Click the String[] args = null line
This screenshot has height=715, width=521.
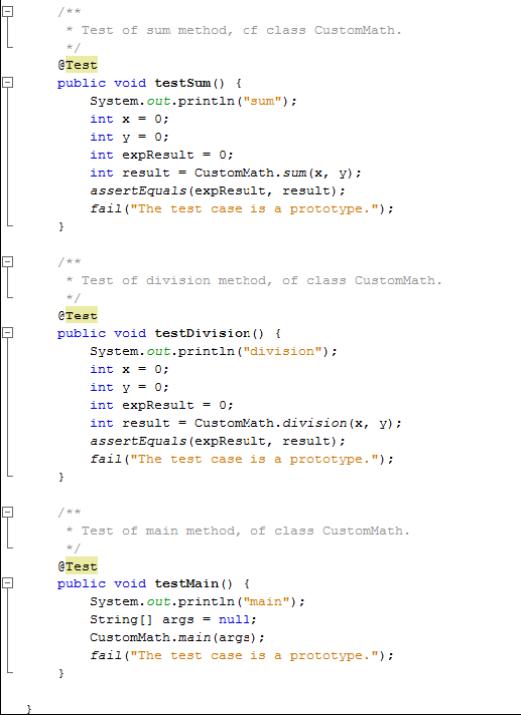[173, 620]
